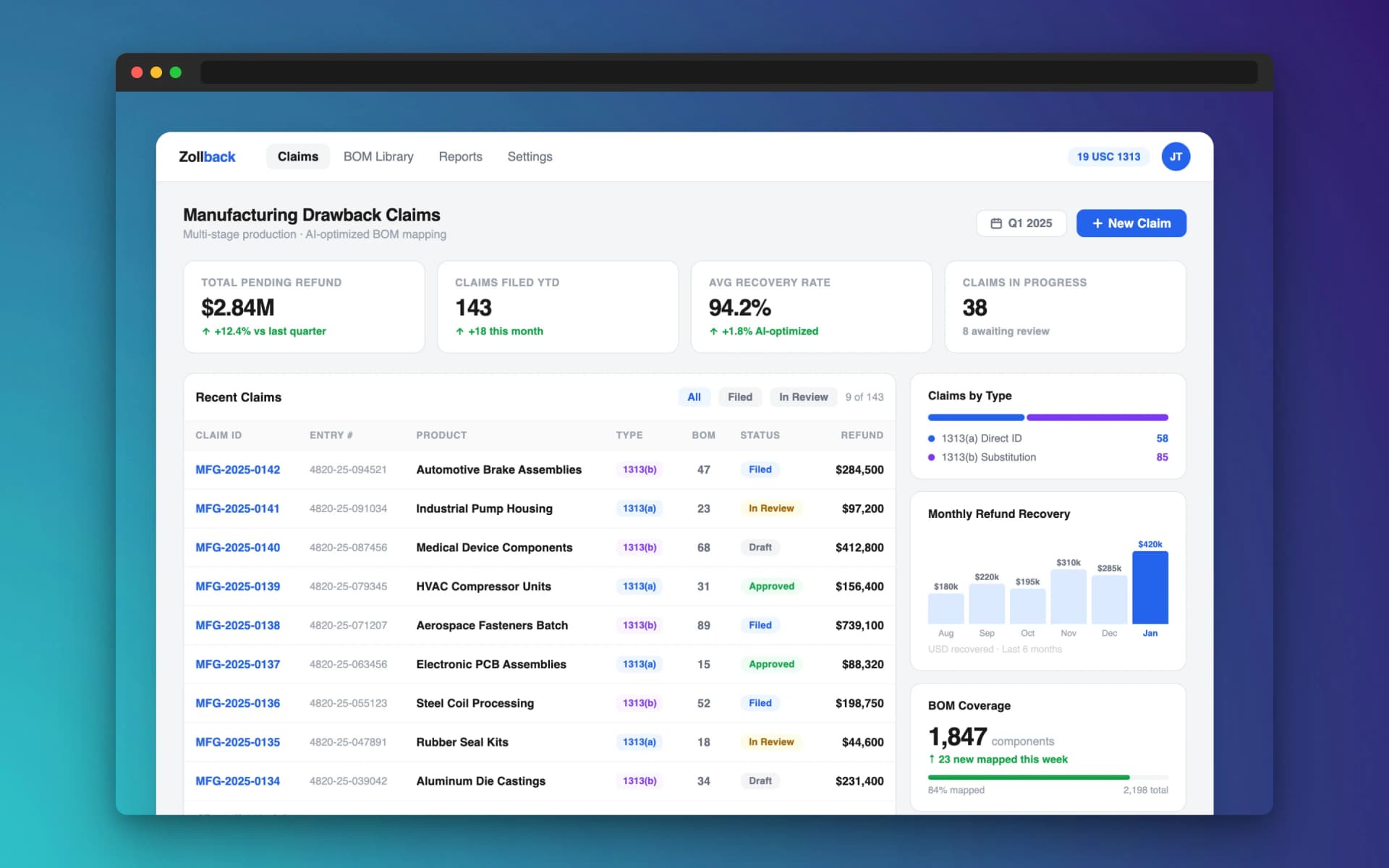This screenshot has width=1389, height=868.
Task: Switch to the BOM Library tab
Action: pyautogui.click(x=378, y=156)
